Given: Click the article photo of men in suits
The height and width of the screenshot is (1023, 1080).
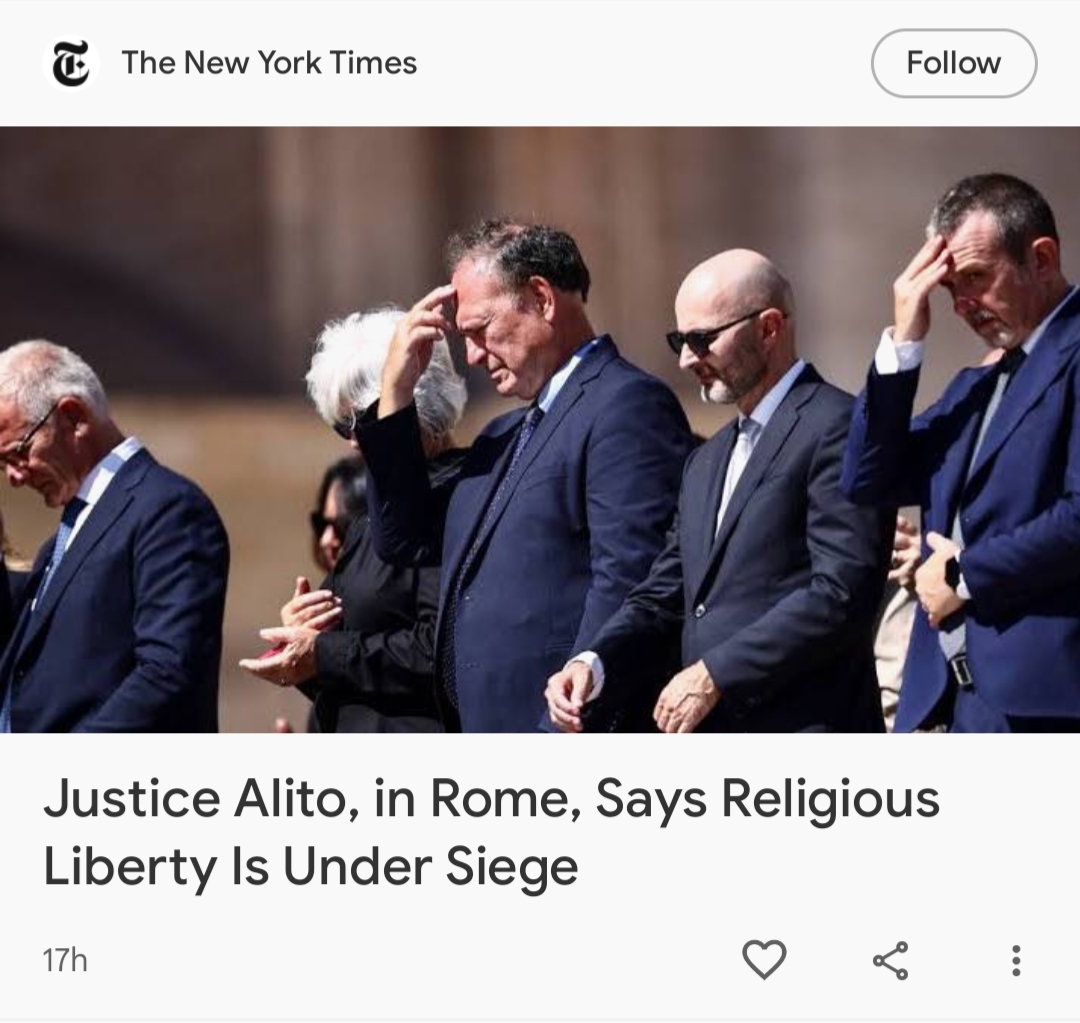Looking at the screenshot, I should [x=540, y=429].
